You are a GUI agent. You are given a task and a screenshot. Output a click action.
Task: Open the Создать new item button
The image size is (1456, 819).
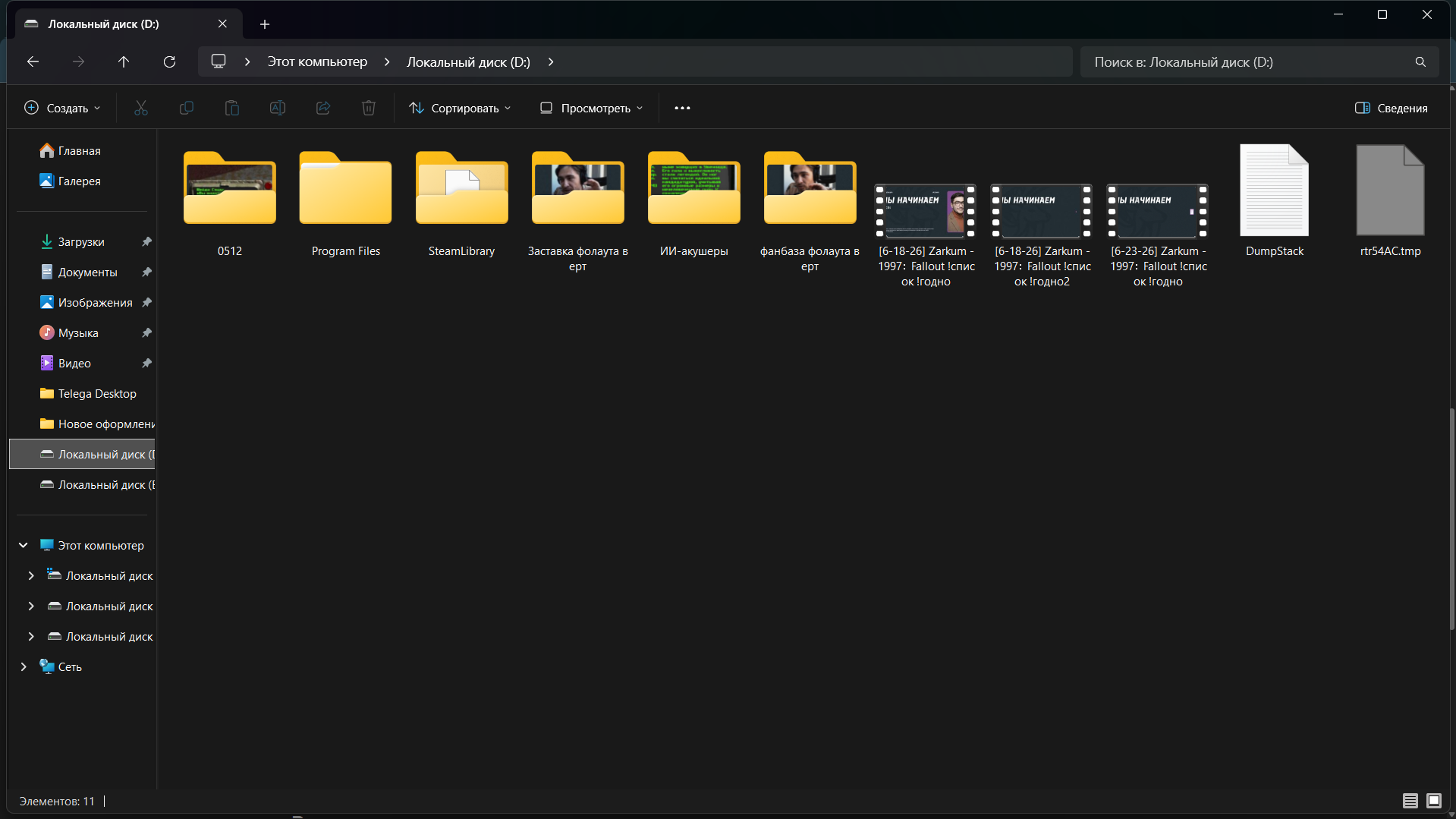pyautogui.click(x=62, y=108)
